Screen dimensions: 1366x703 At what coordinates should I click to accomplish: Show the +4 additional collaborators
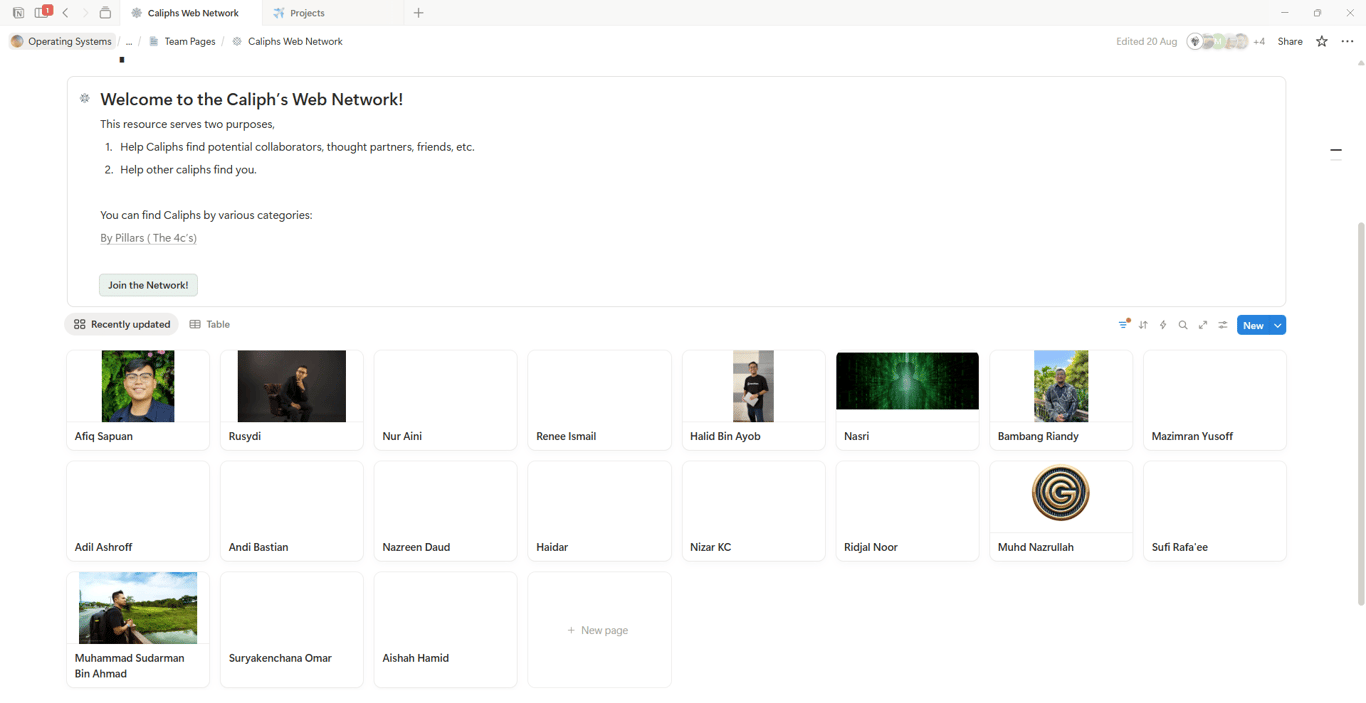(x=1259, y=41)
